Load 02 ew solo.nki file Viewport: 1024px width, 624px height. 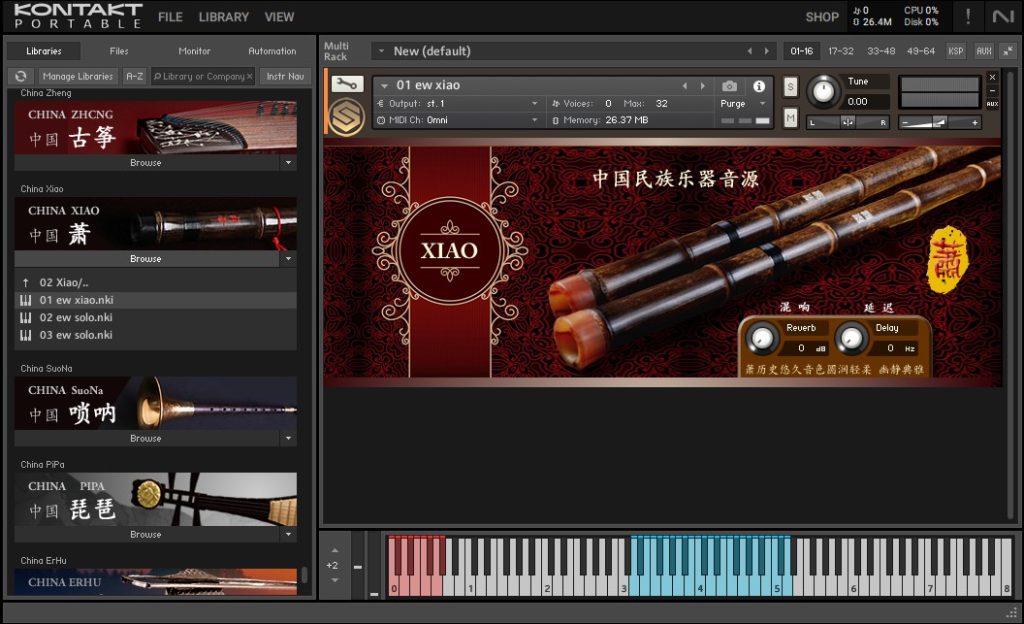(155, 317)
